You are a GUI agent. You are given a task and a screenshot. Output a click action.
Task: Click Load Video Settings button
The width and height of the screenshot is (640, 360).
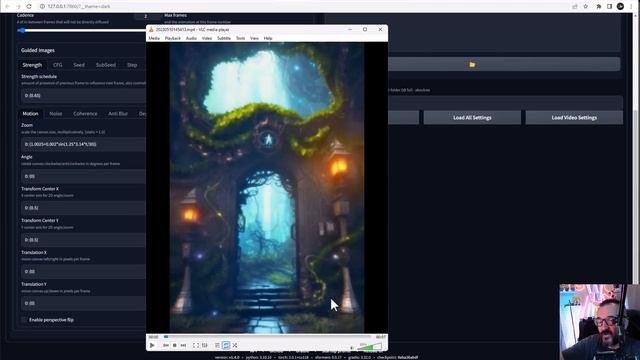574,118
